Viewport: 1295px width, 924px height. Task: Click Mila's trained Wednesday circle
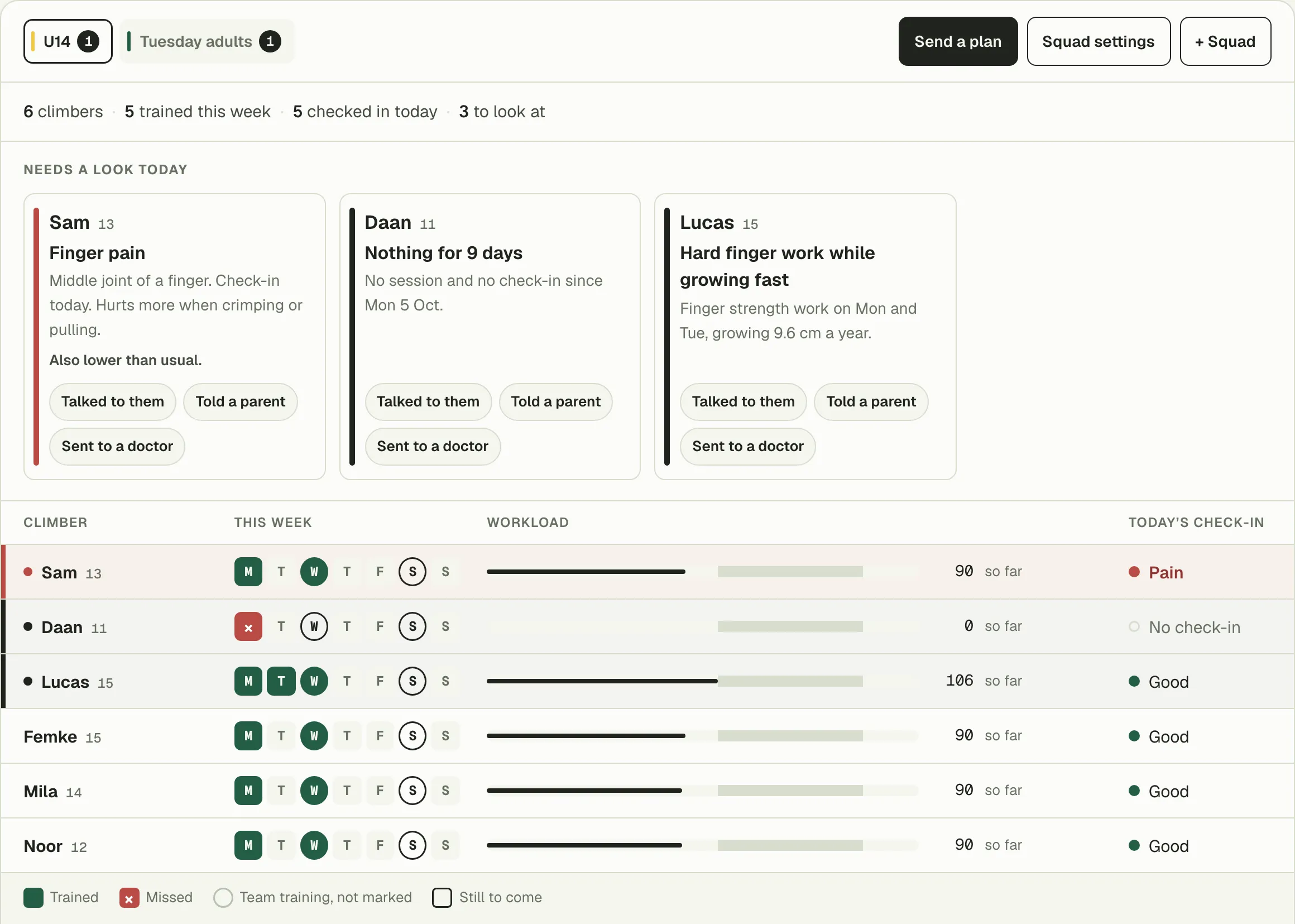314,791
